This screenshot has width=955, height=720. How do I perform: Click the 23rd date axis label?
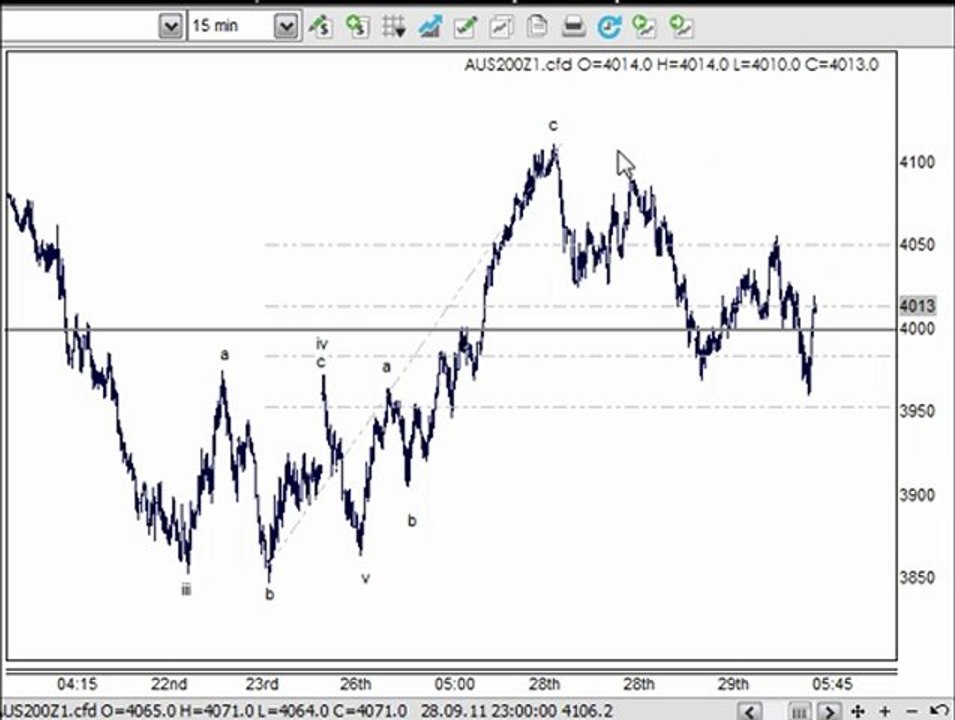[x=263, y=684]
